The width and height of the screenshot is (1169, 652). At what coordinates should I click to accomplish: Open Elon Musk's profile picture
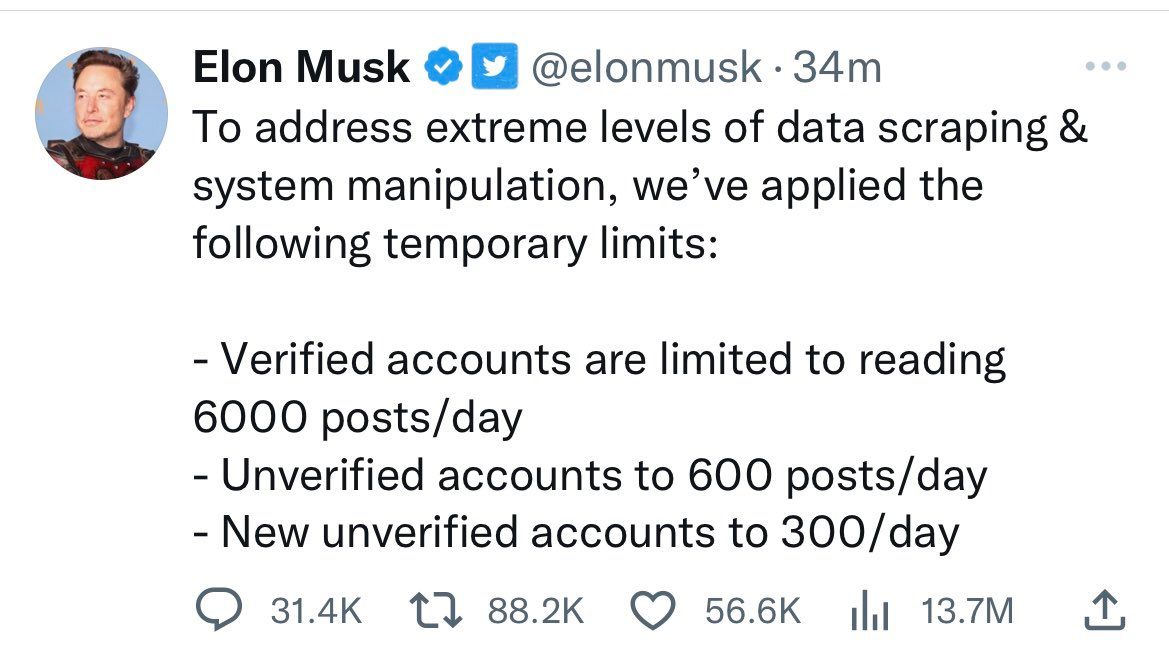click(x=101, y=113)
